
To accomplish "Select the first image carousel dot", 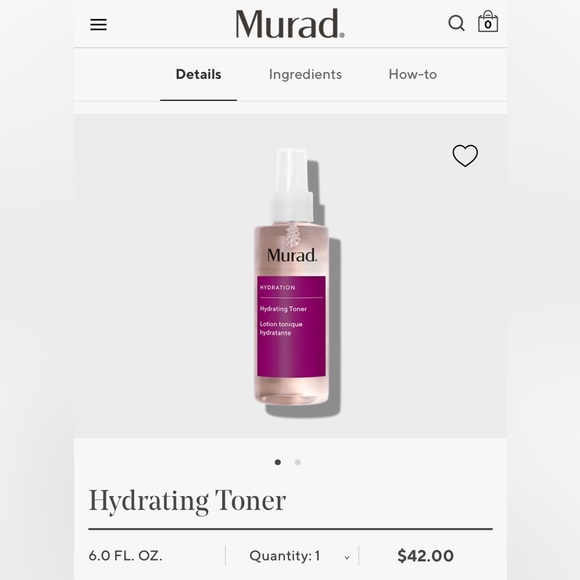I will click(278, 462).
